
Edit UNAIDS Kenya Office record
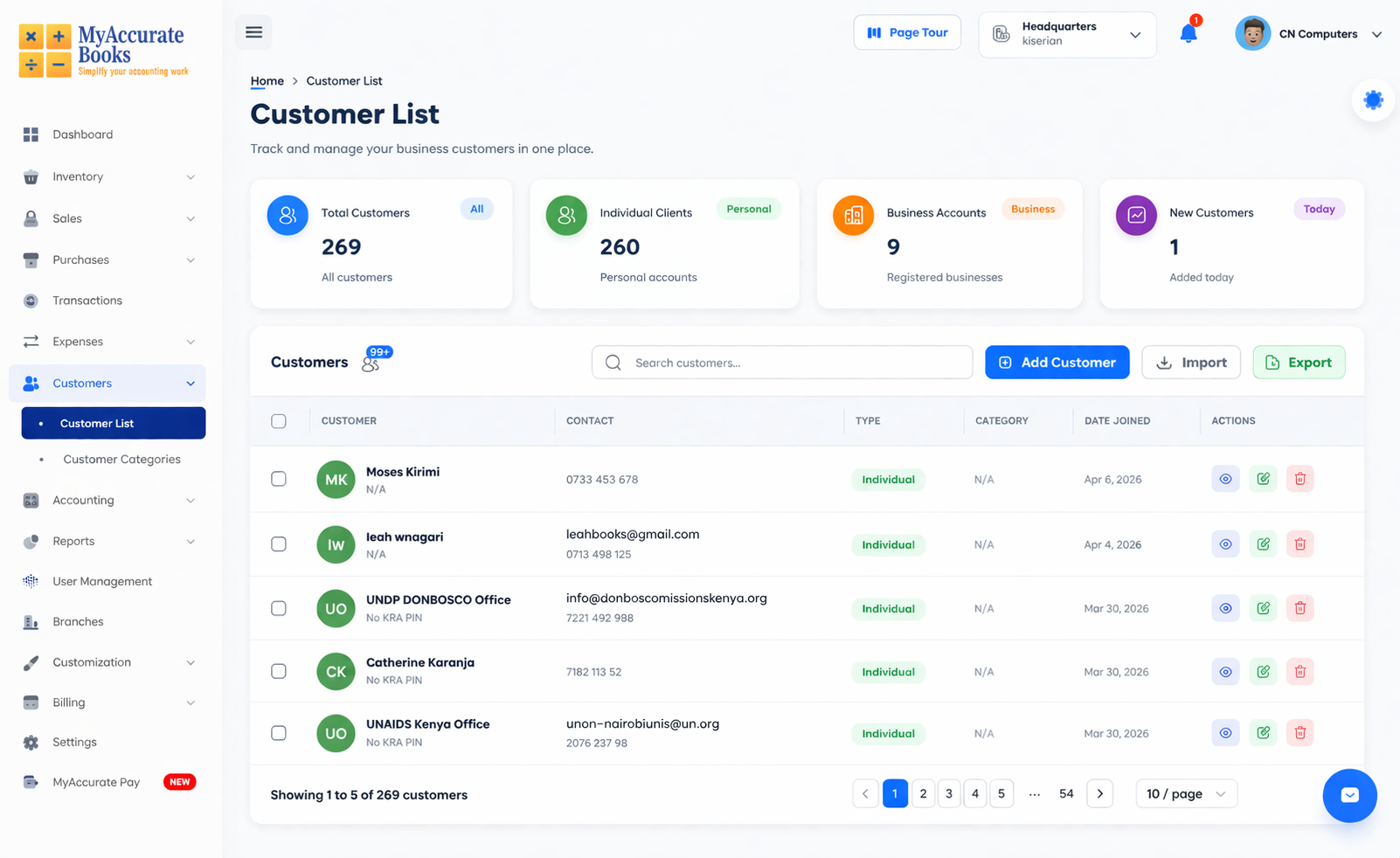1263,732
